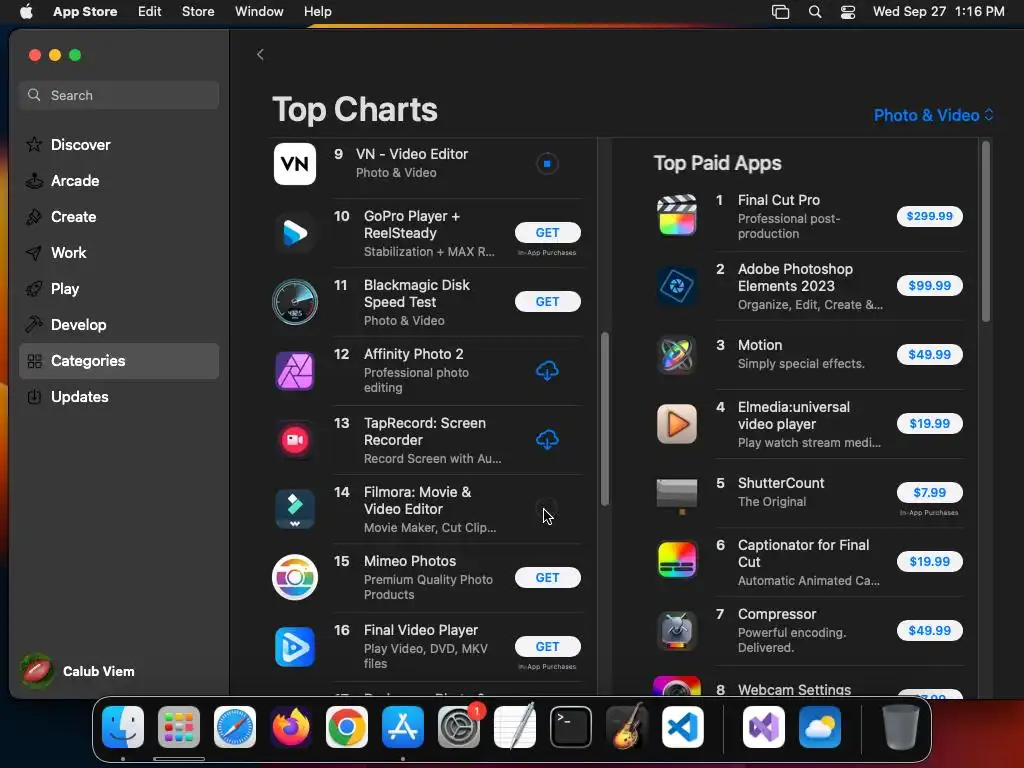Open the Apple menu
The width and height of the screenshot is (1024, 768).
click(26, 12)
